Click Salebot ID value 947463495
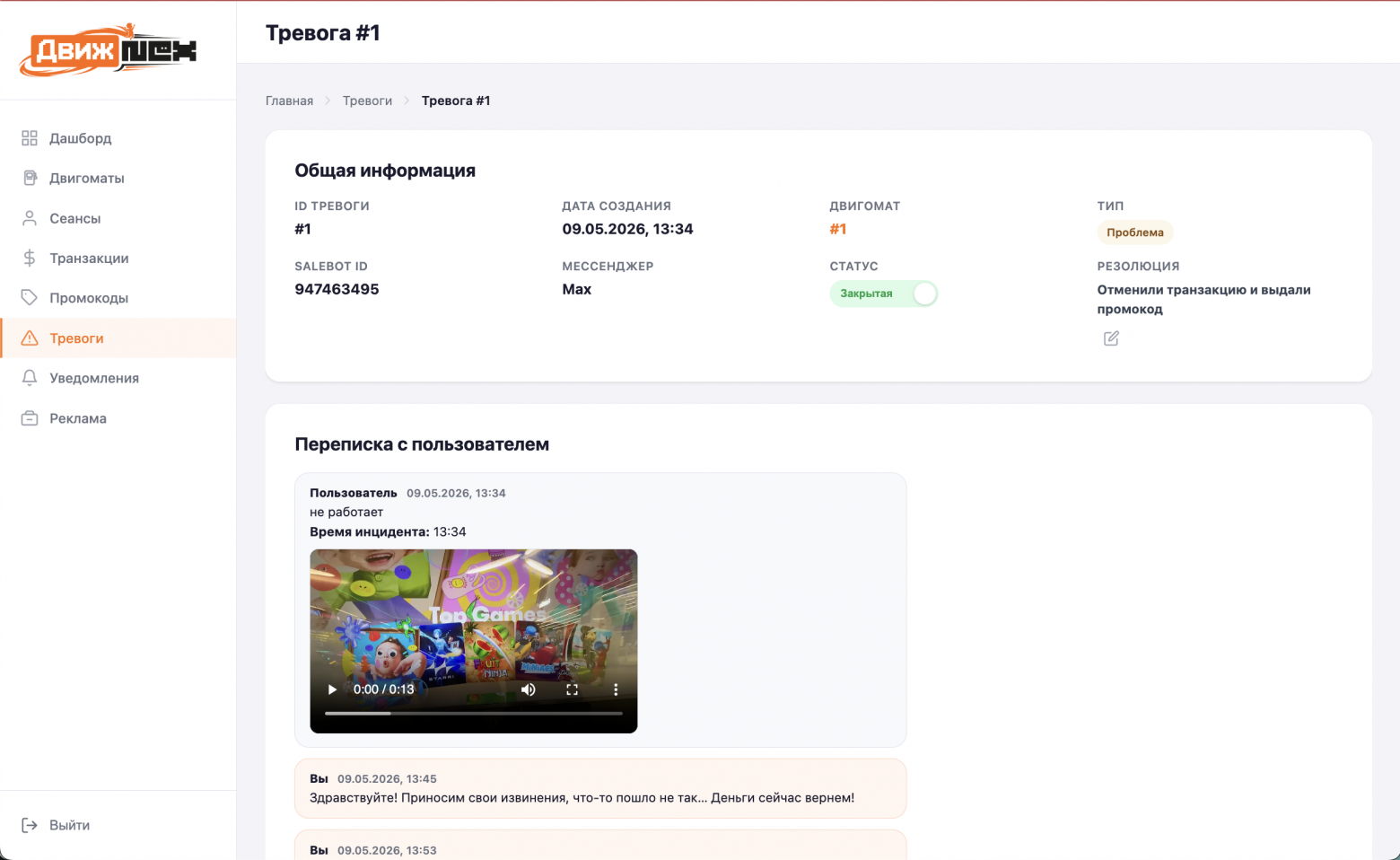The height and width of the screenshot is (860, 1400). point(337,289)
